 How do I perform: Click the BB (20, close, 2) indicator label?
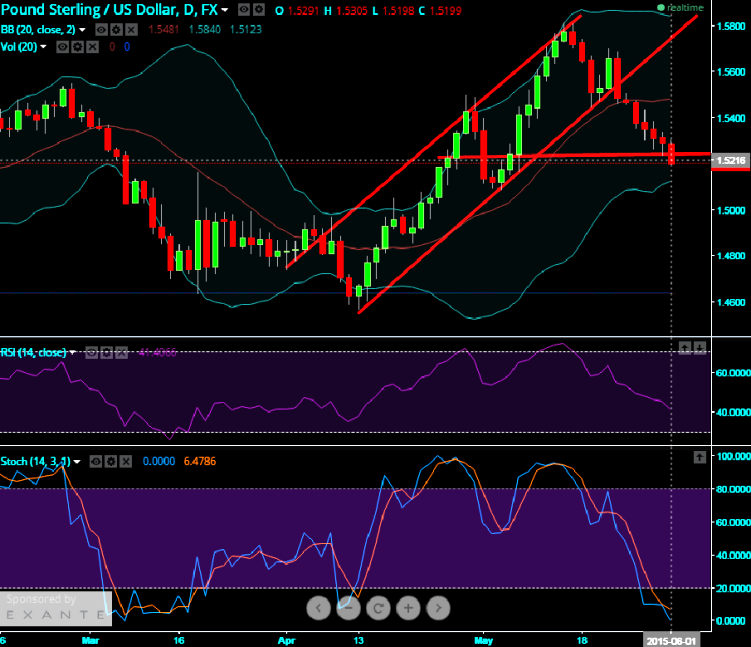pyautogui.click(x=38, y=30)
